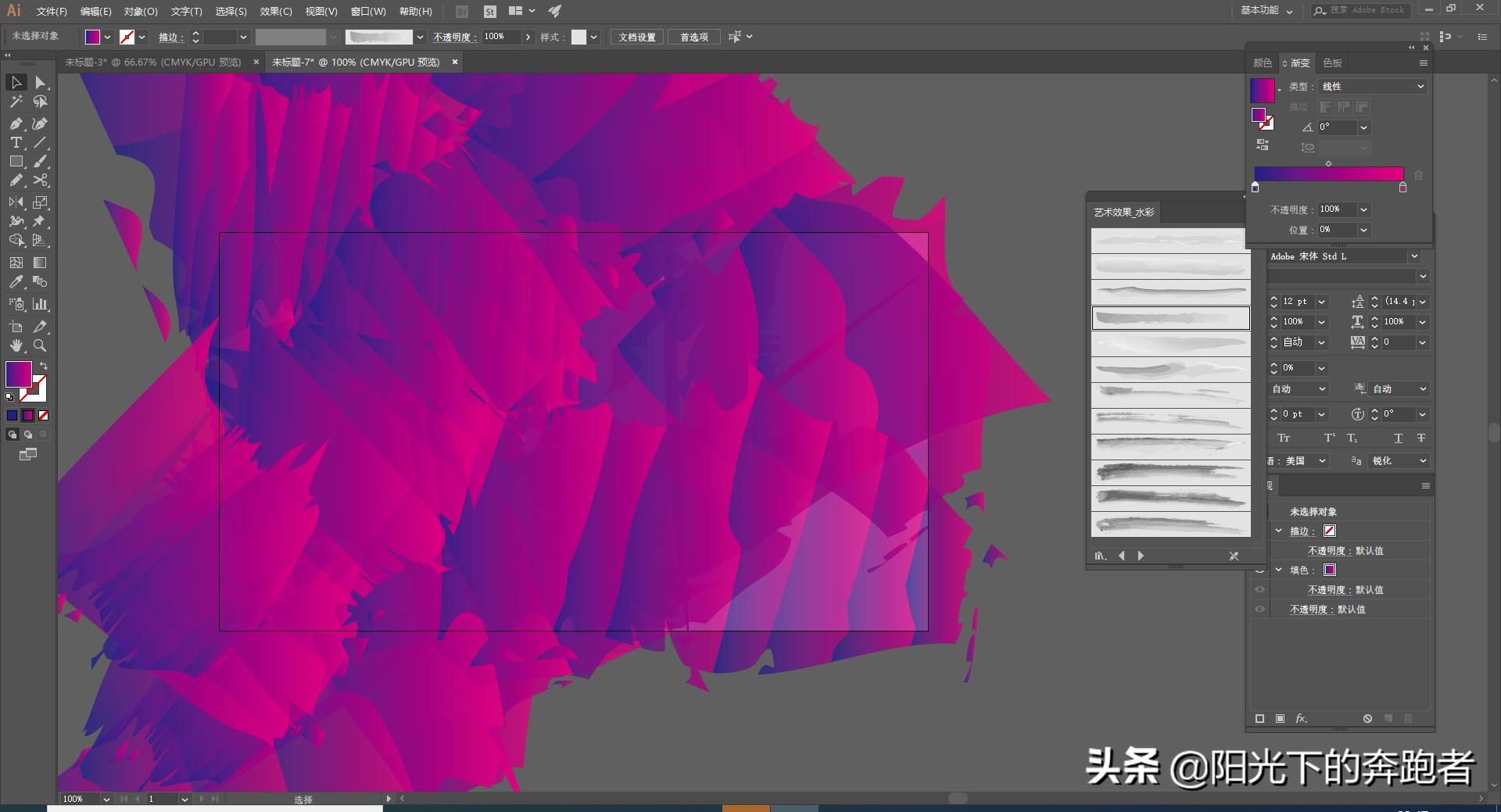The image size is (1501, 812).
Task: Select the Pen tool in the toolbar
Action: coord(16,124)
